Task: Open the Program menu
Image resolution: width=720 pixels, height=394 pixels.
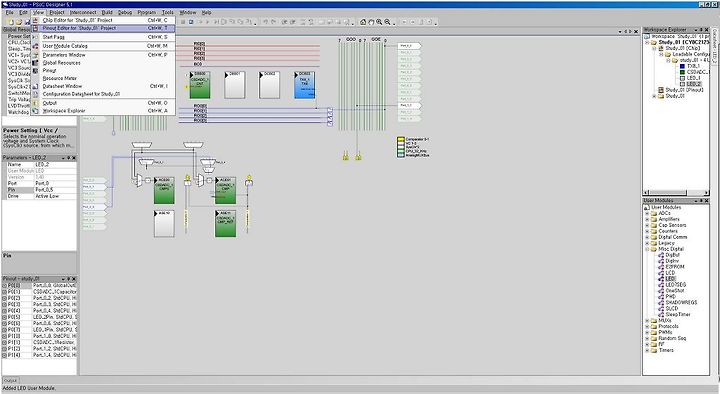Action: pyautogui.click(x=146, y=12)
